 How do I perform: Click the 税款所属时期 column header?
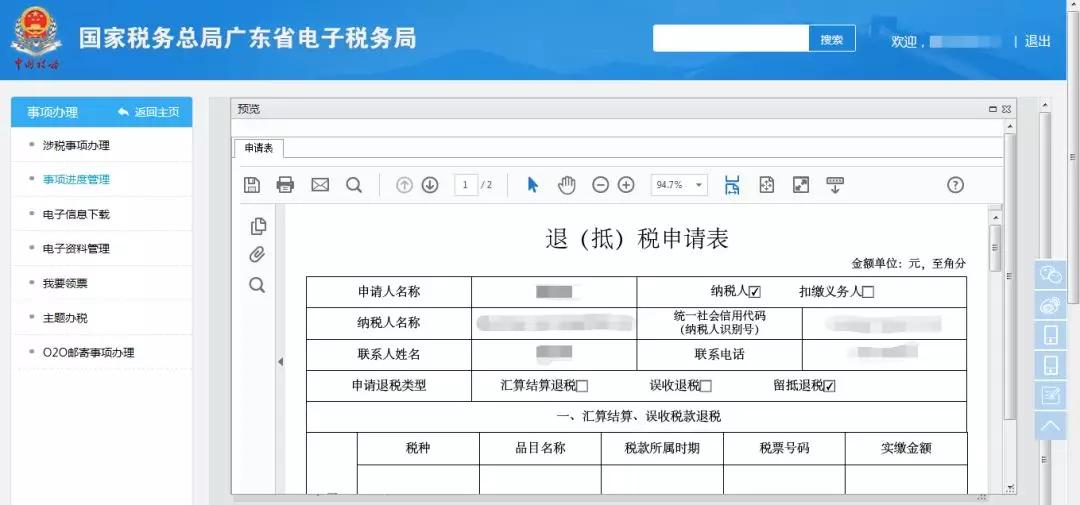[x=662, y=449]
